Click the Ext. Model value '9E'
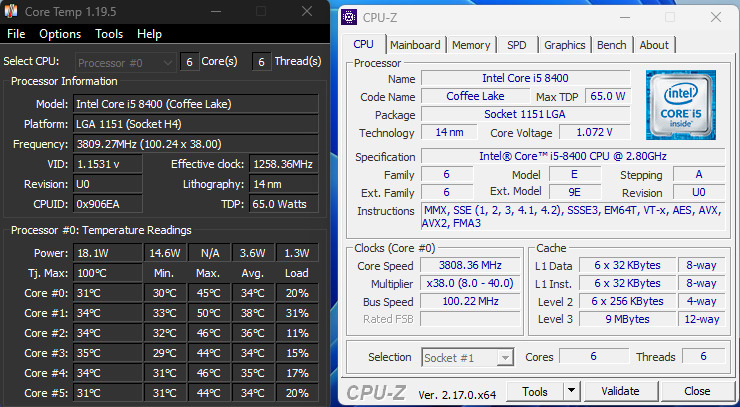 coord(575,192)
